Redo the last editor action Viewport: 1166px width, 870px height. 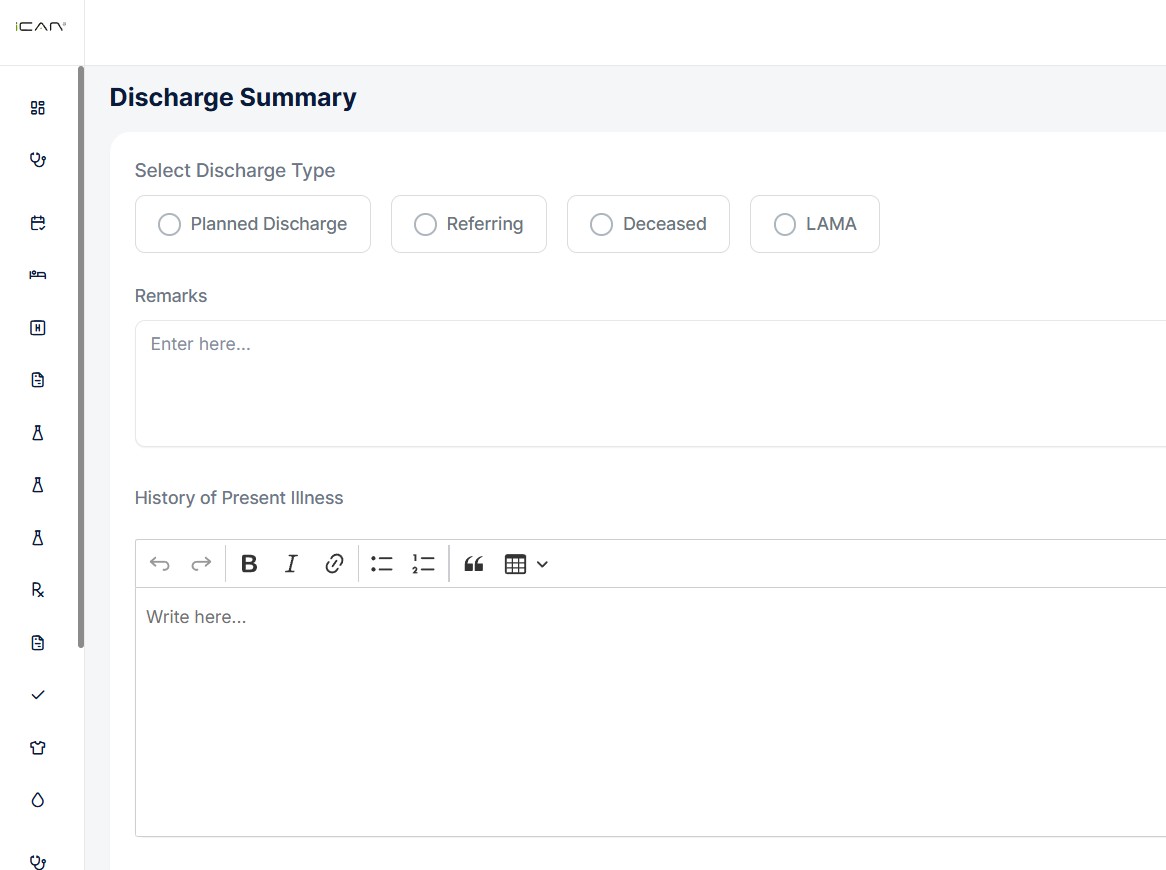[x=201, y=564]
